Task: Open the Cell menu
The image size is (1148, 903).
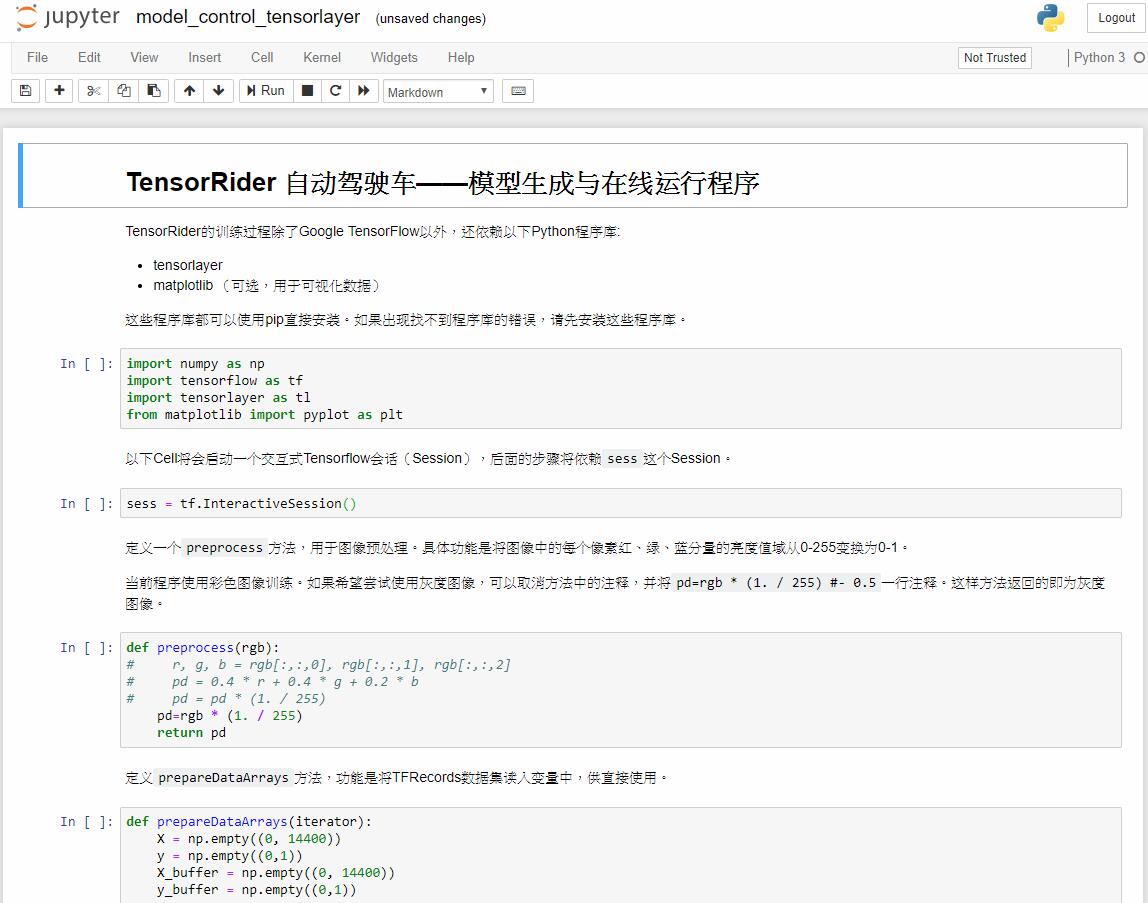Action: click(262, 57)
